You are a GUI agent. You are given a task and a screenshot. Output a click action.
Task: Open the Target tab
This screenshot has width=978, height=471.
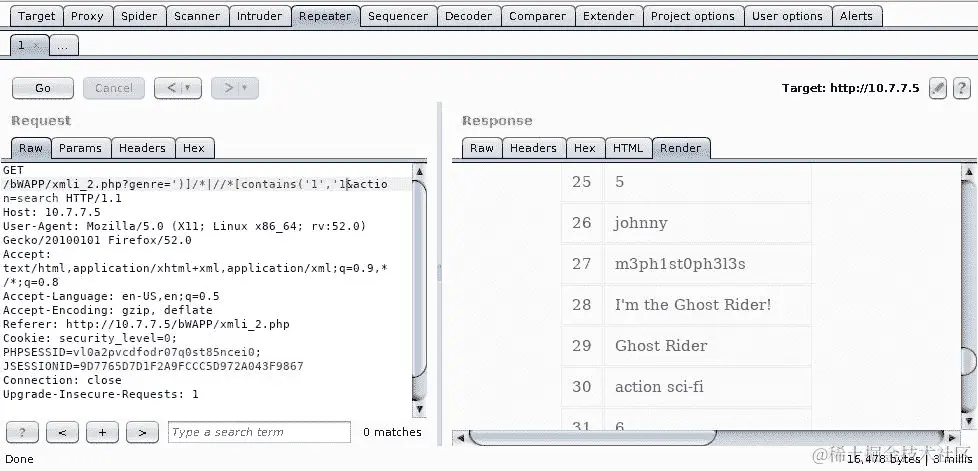[x=37, y=16]
